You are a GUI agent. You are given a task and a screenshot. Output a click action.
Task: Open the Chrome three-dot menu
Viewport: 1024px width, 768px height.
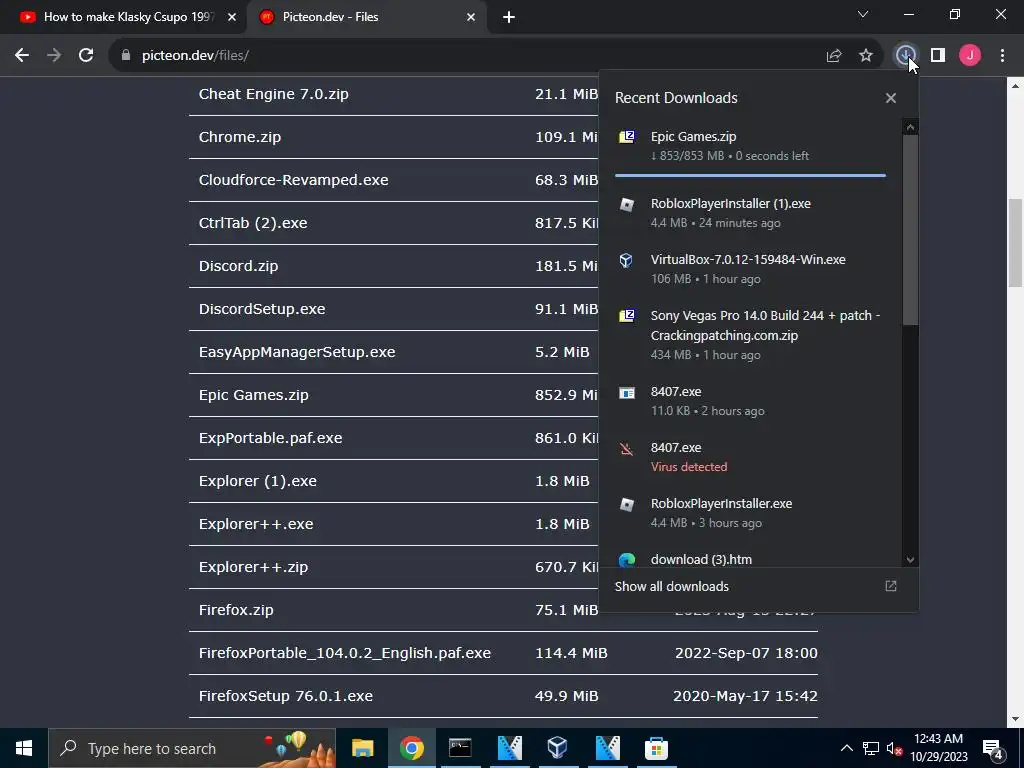pyautogui.click(x=1002, y=56)
